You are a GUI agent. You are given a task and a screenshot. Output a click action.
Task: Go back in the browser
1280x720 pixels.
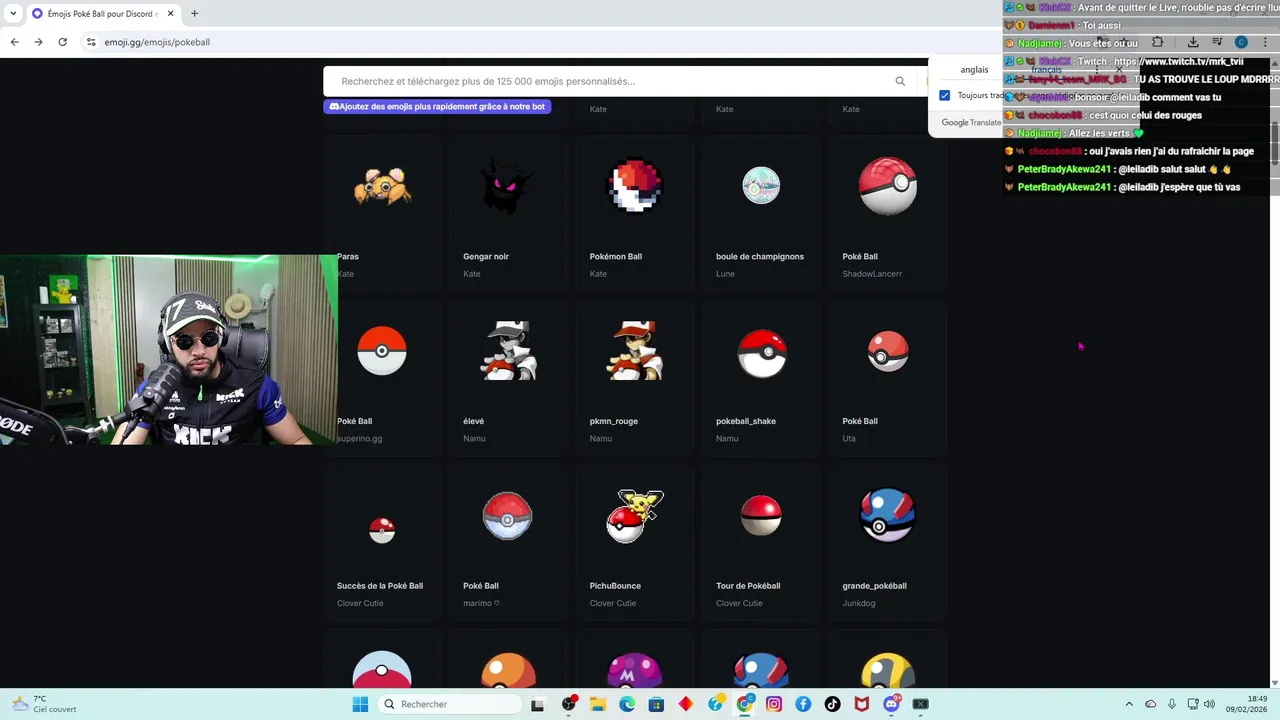(14, 42)
